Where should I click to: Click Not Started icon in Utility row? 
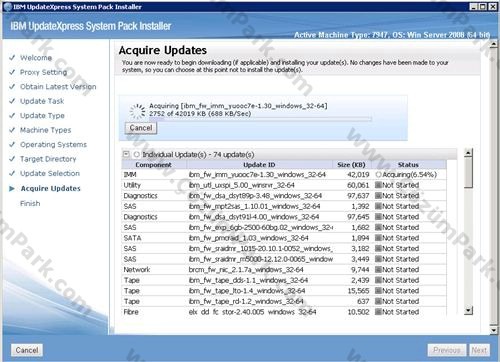pyautogui.click(x=378, y=185)
